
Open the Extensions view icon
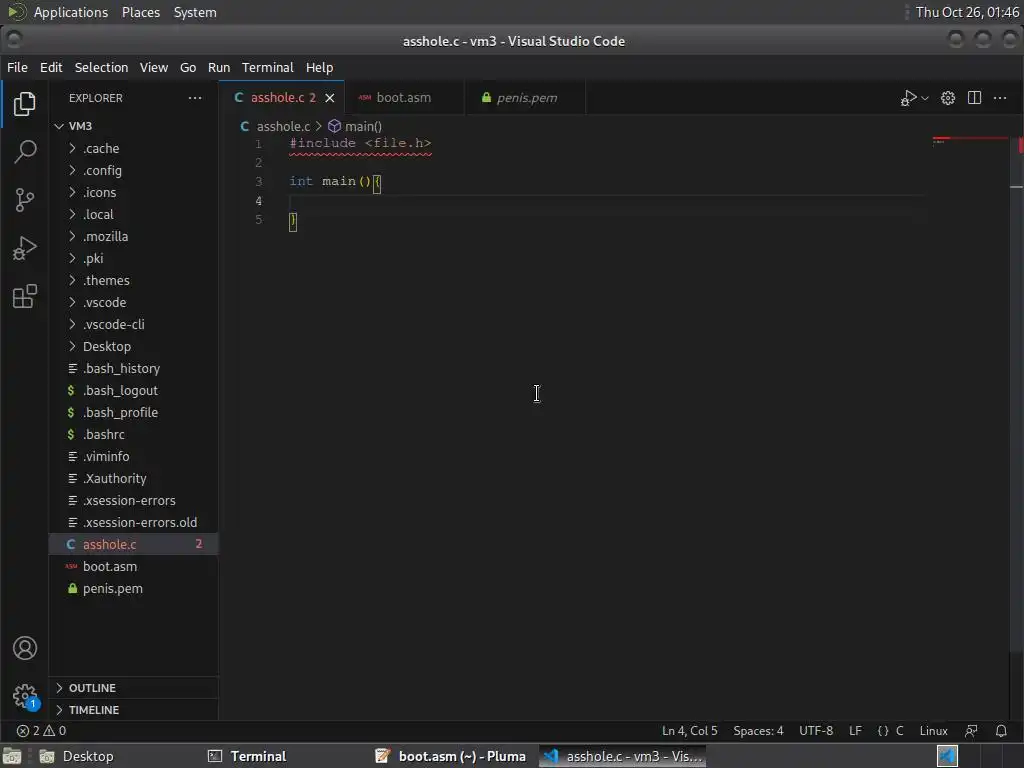(24, 296)
